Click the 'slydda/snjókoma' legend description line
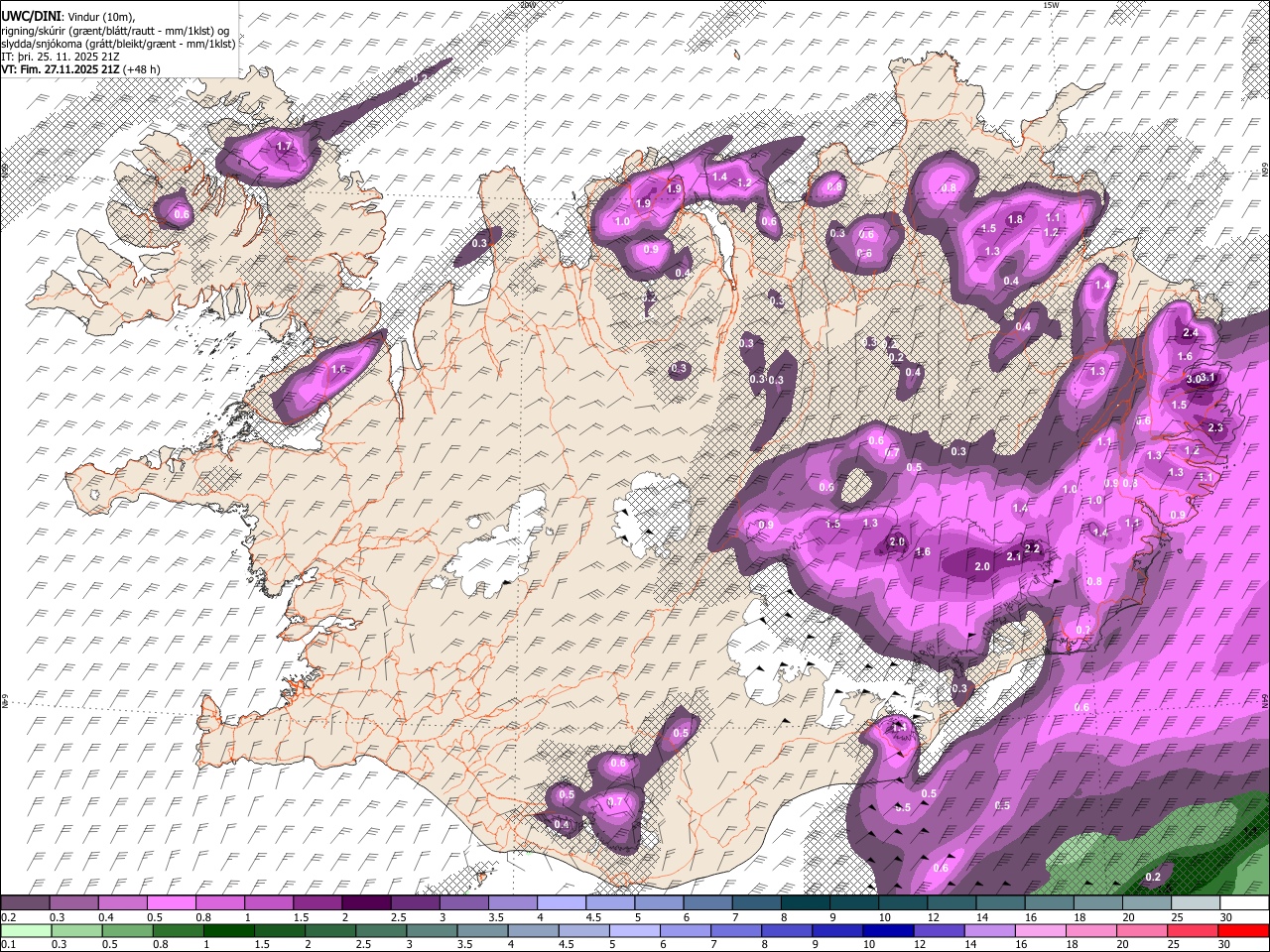The width and height of the screenshot is (1270, 952). point(118,44)
